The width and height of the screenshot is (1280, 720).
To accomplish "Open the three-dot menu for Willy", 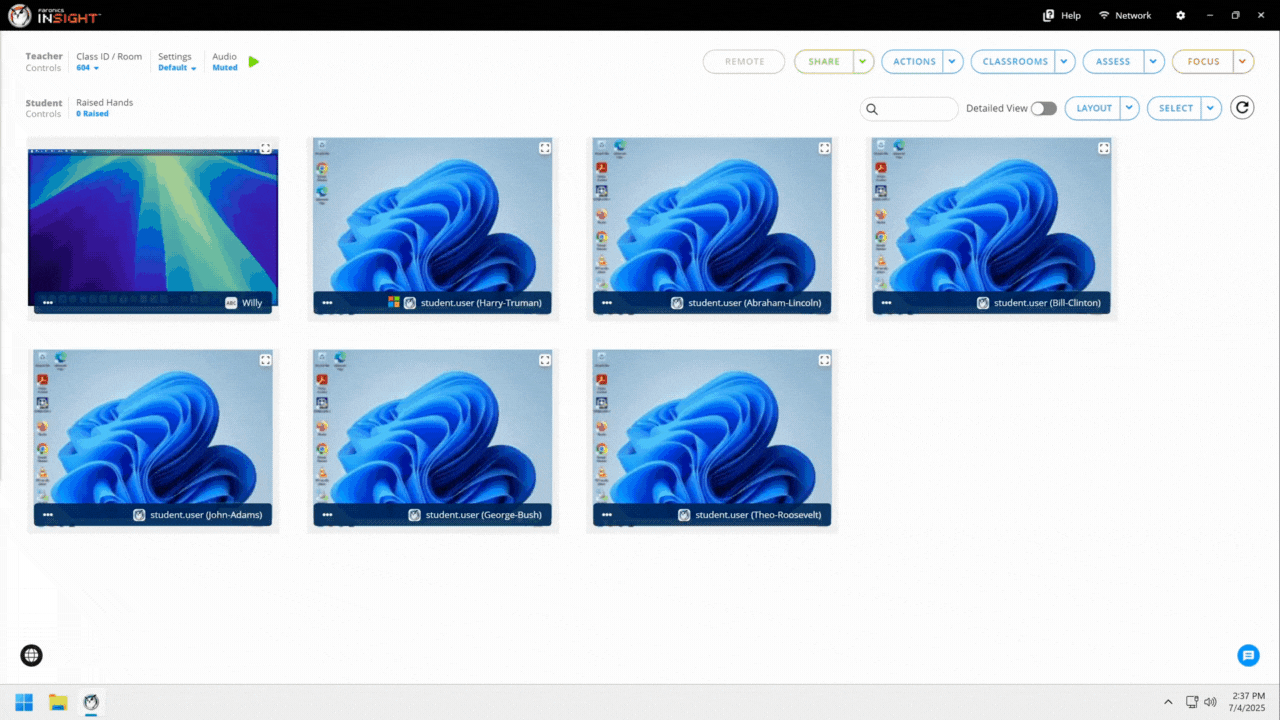I will (47, 302).
